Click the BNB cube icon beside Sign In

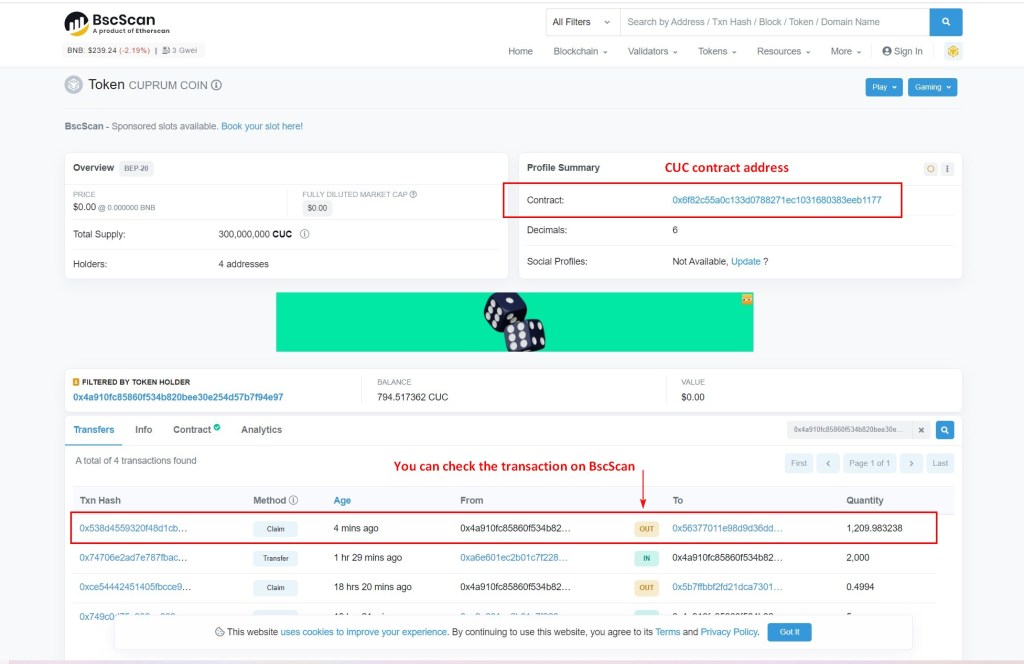[953, 51]
